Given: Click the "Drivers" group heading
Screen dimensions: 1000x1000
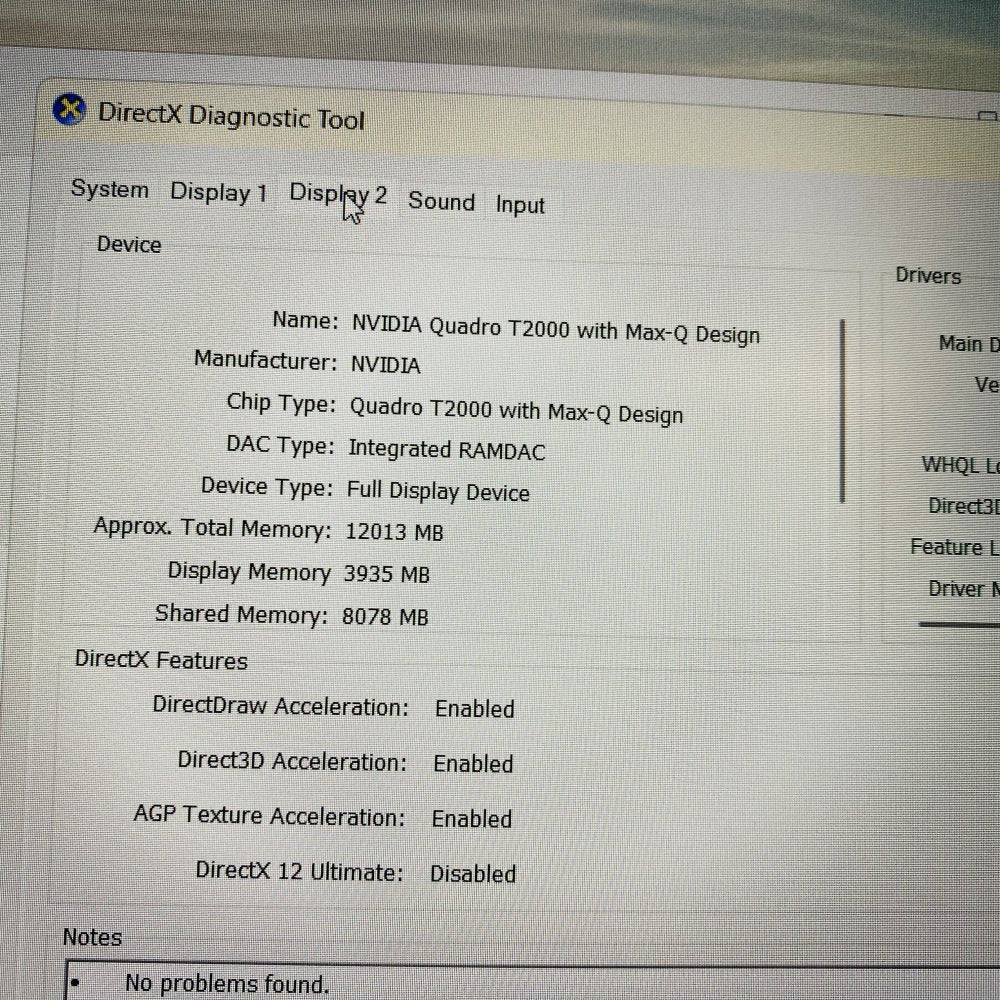Looking at the screenshot, I should pos(928,276).
